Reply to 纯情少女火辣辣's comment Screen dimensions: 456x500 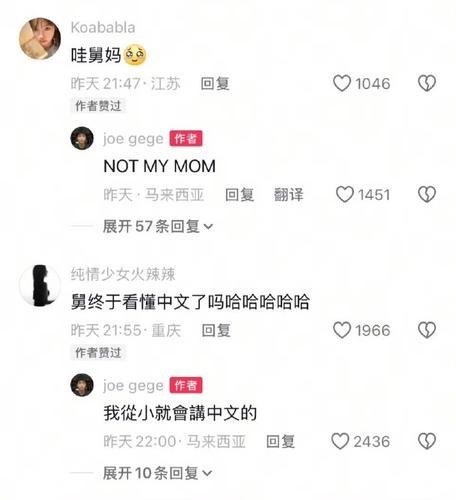coord(216,330)
